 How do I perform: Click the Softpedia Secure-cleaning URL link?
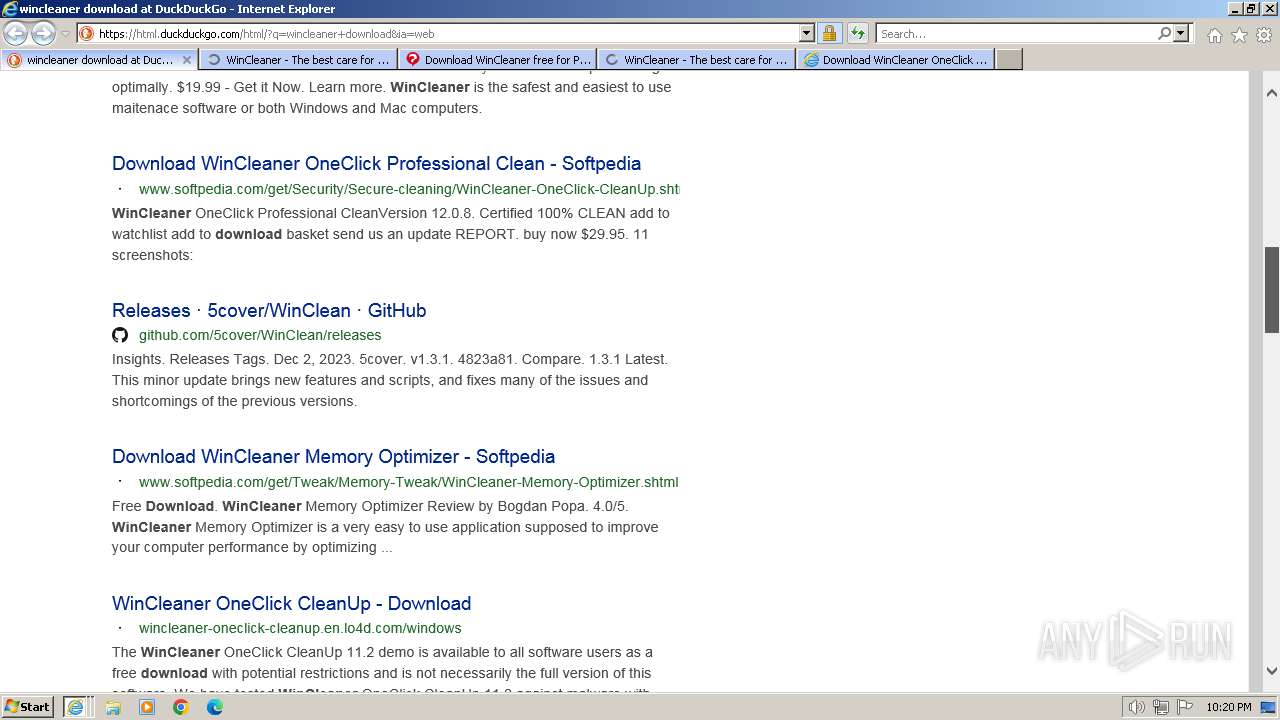[x=409, y=189]
